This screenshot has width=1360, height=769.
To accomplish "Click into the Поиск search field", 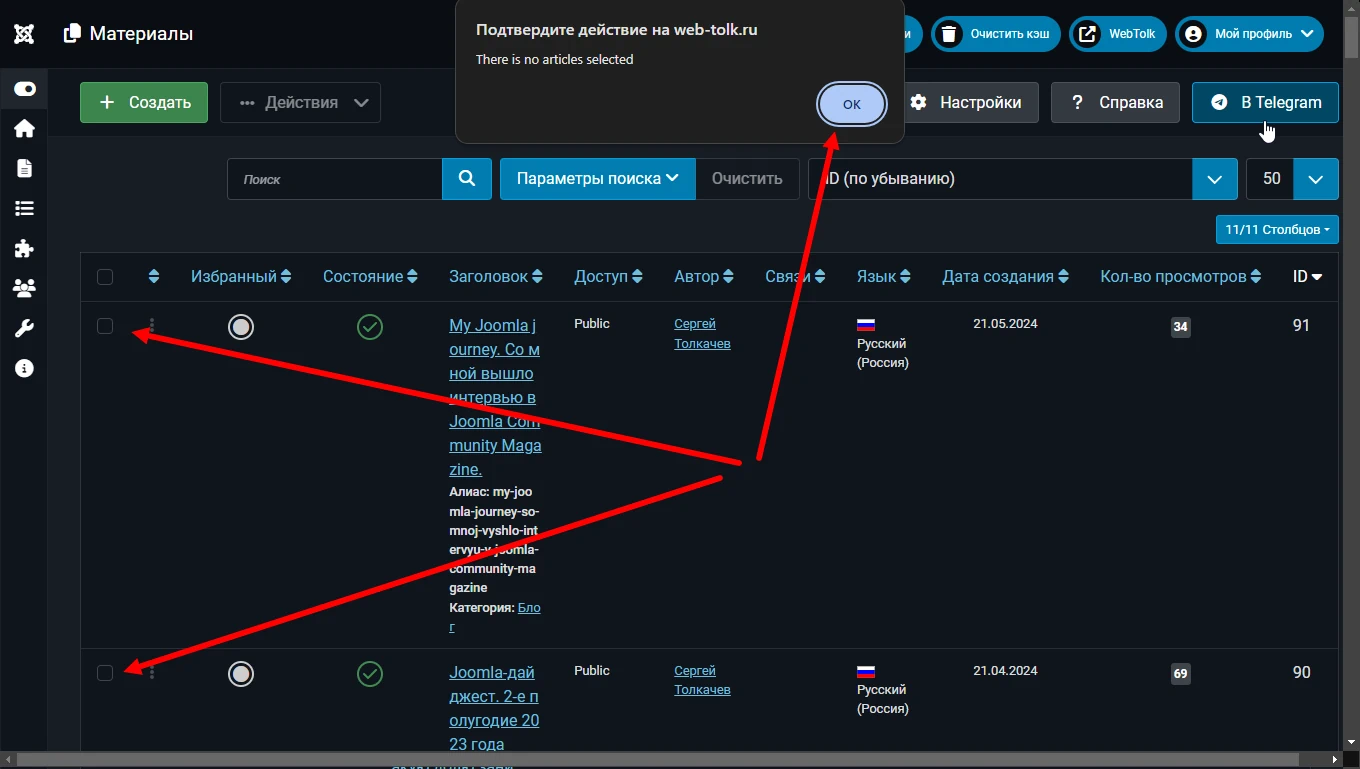I will 335,179.
